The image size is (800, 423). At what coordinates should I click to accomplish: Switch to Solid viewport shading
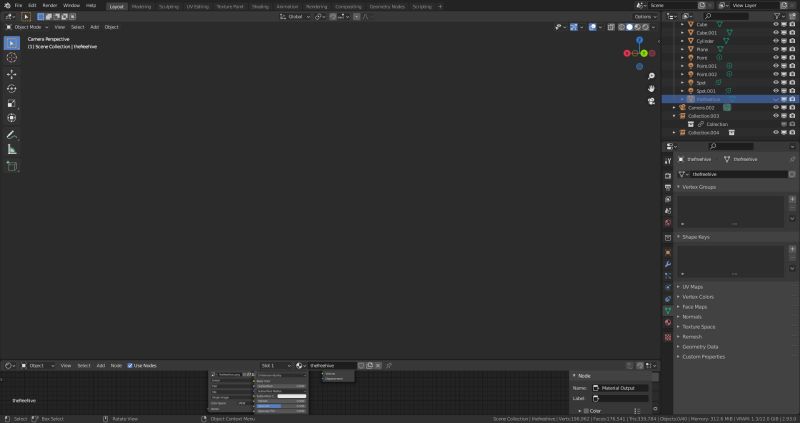(630, 27)
